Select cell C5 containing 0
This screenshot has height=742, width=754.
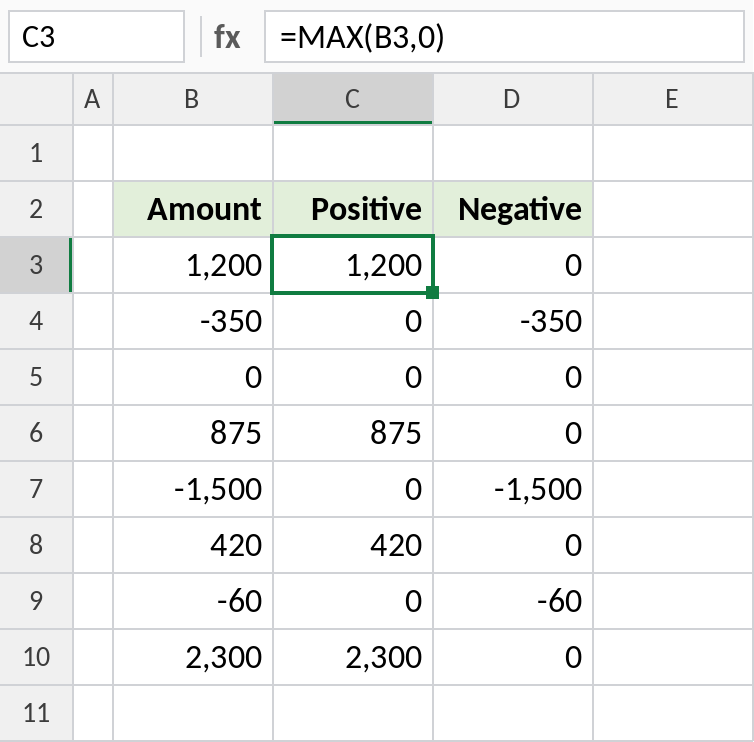click(x=352, y=377)
